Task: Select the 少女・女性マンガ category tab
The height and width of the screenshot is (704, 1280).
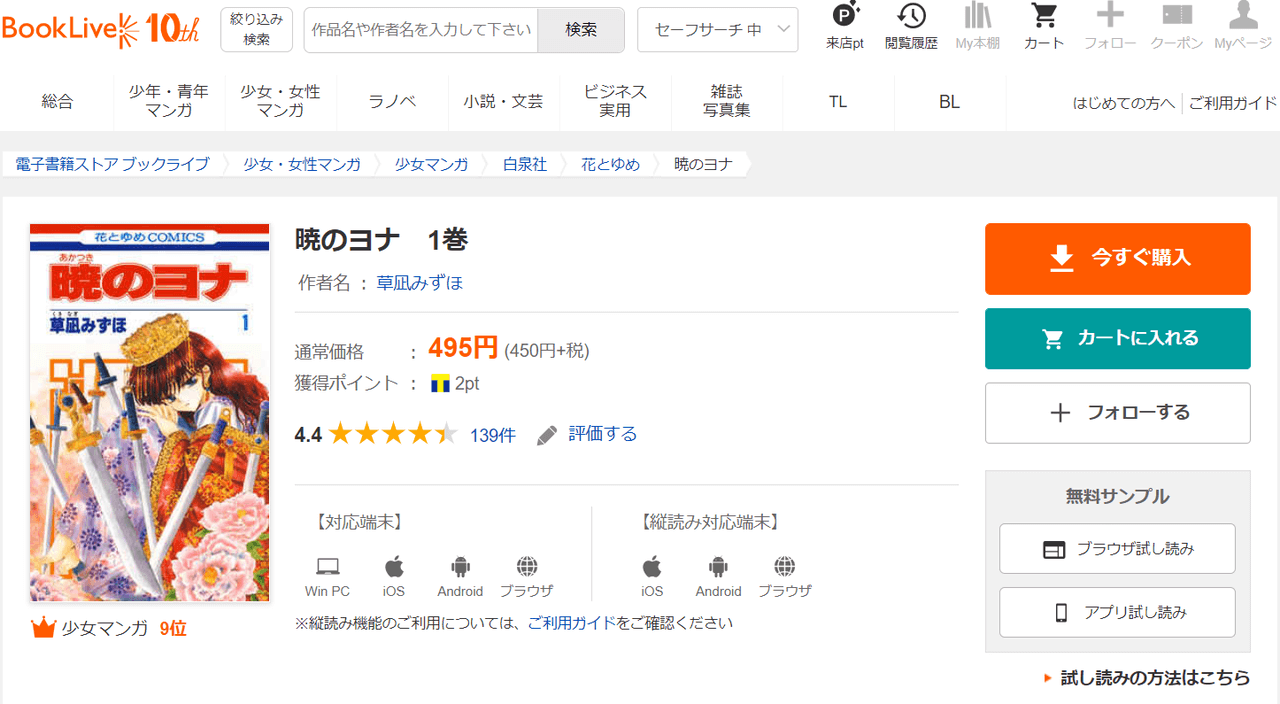Action: click(x=280, y=101)
